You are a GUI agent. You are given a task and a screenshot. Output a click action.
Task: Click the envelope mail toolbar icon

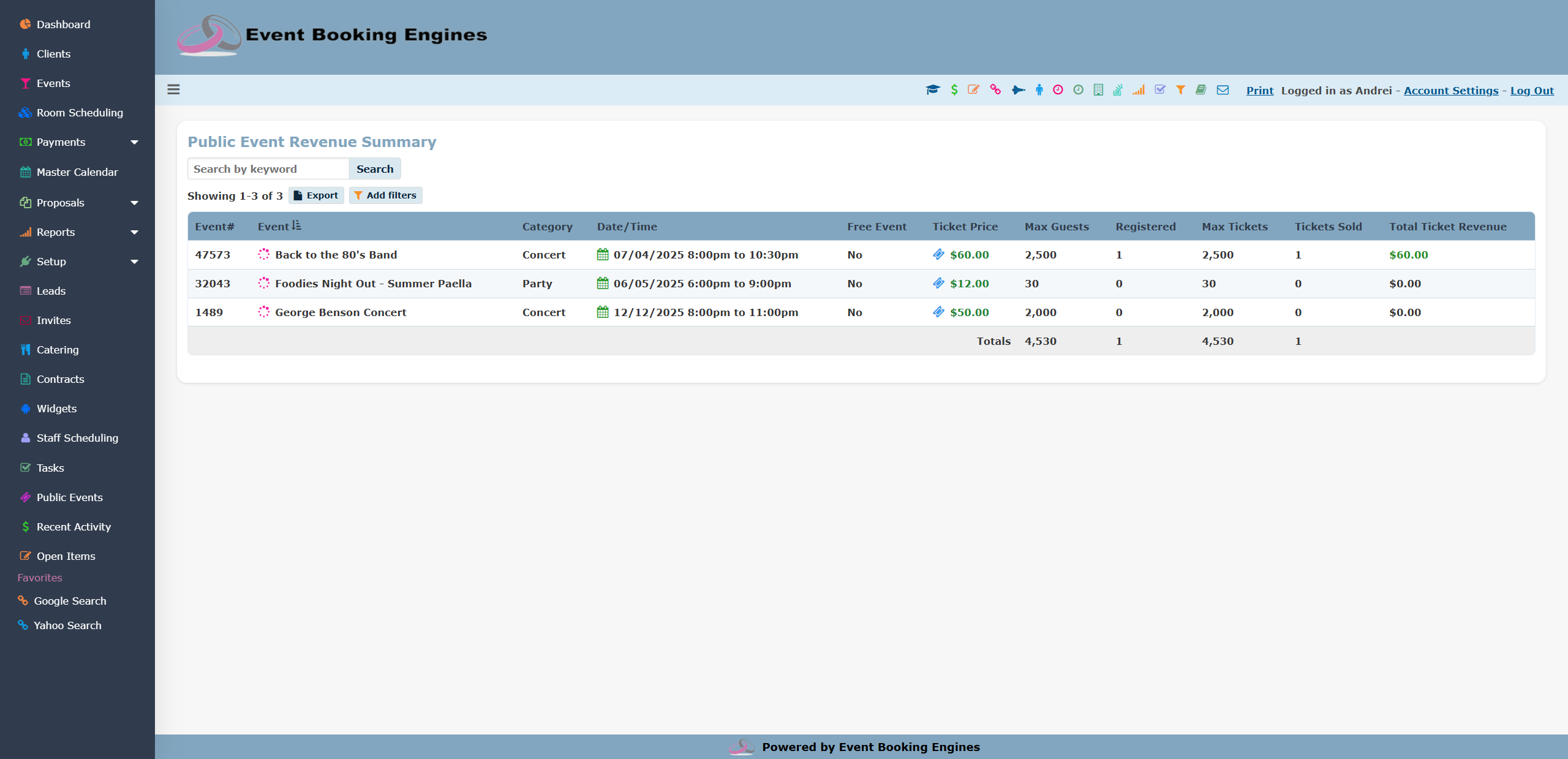point(1223,90)
